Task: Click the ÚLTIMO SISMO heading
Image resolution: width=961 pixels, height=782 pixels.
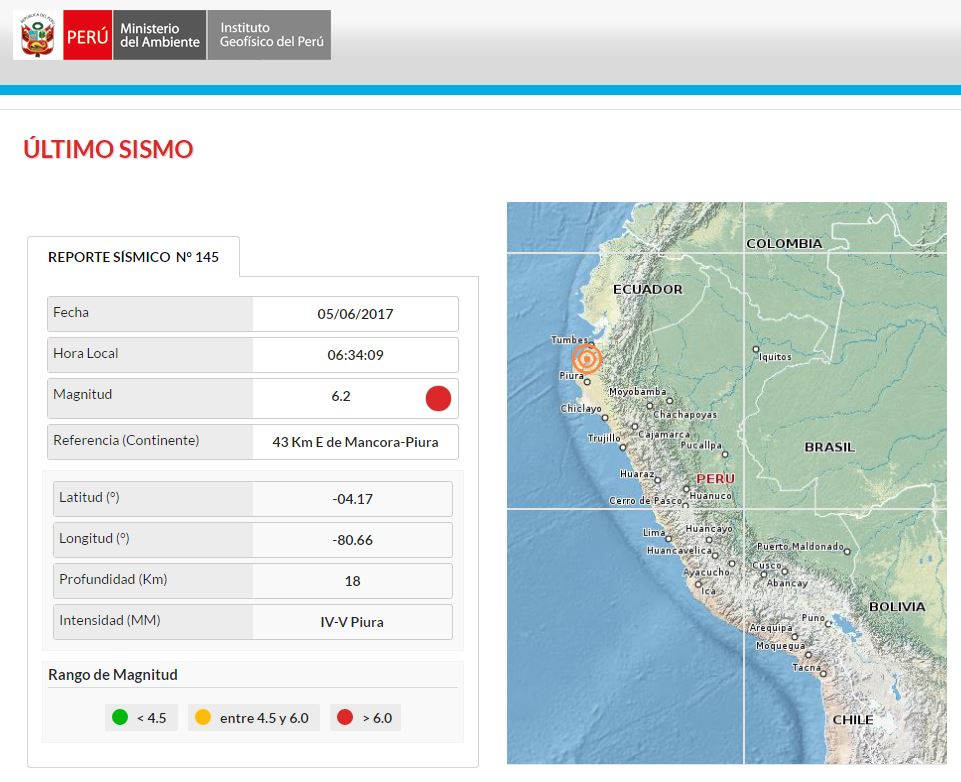Action: pyautogui.click(x=108, y=149)
